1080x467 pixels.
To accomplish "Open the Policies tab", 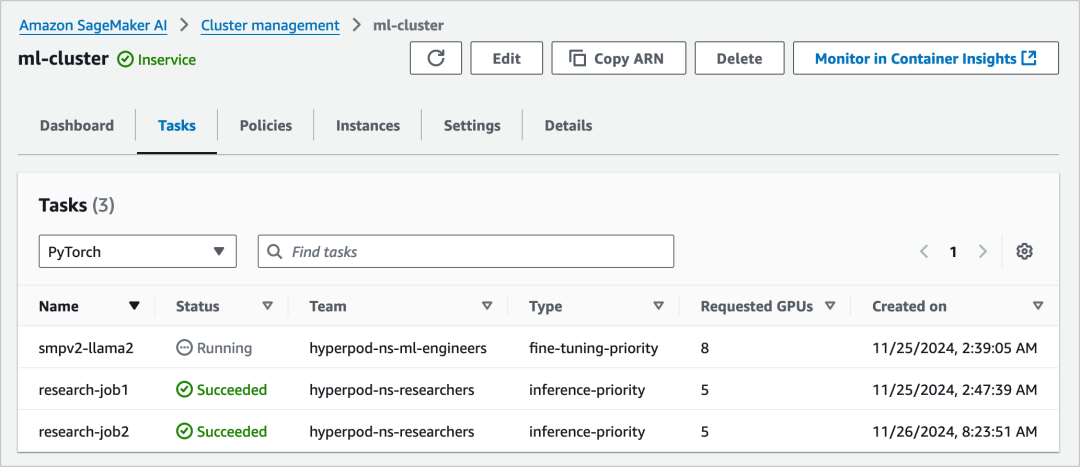I will pos(266,126).
